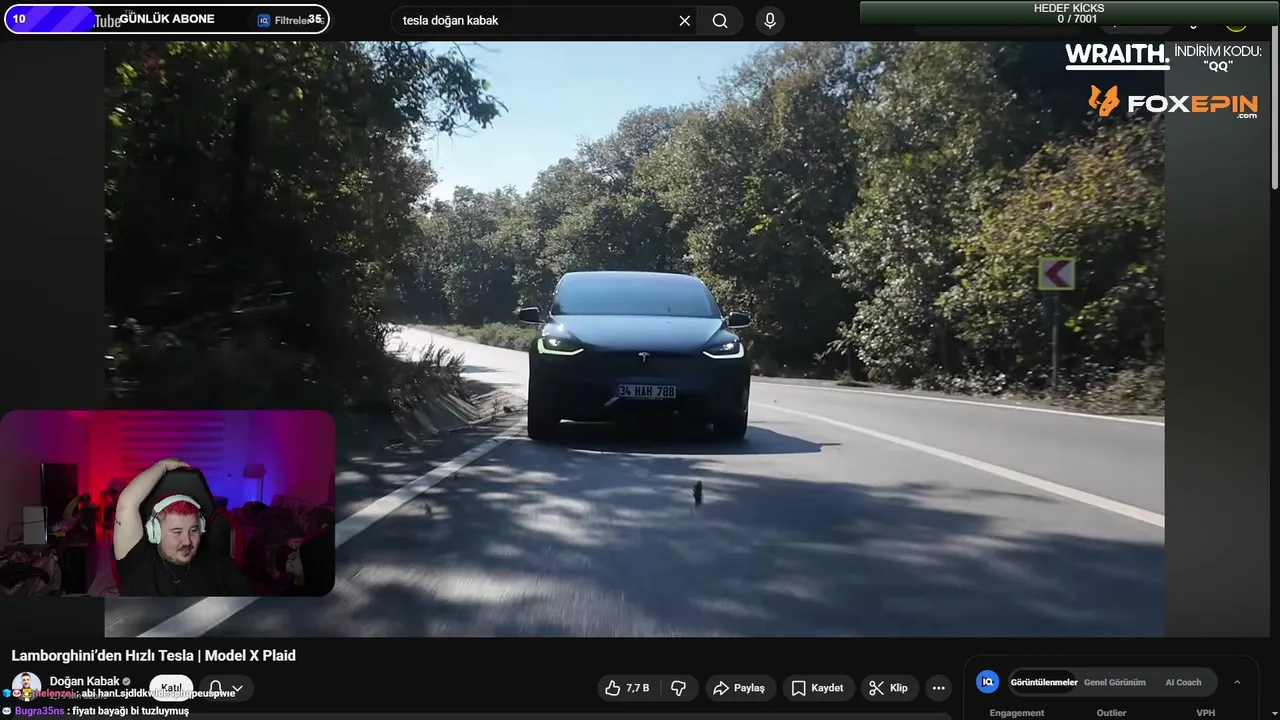Collapse the IQ stats panel with chevron
This screenshot has height=720, width=1280.
[1237, 682]
